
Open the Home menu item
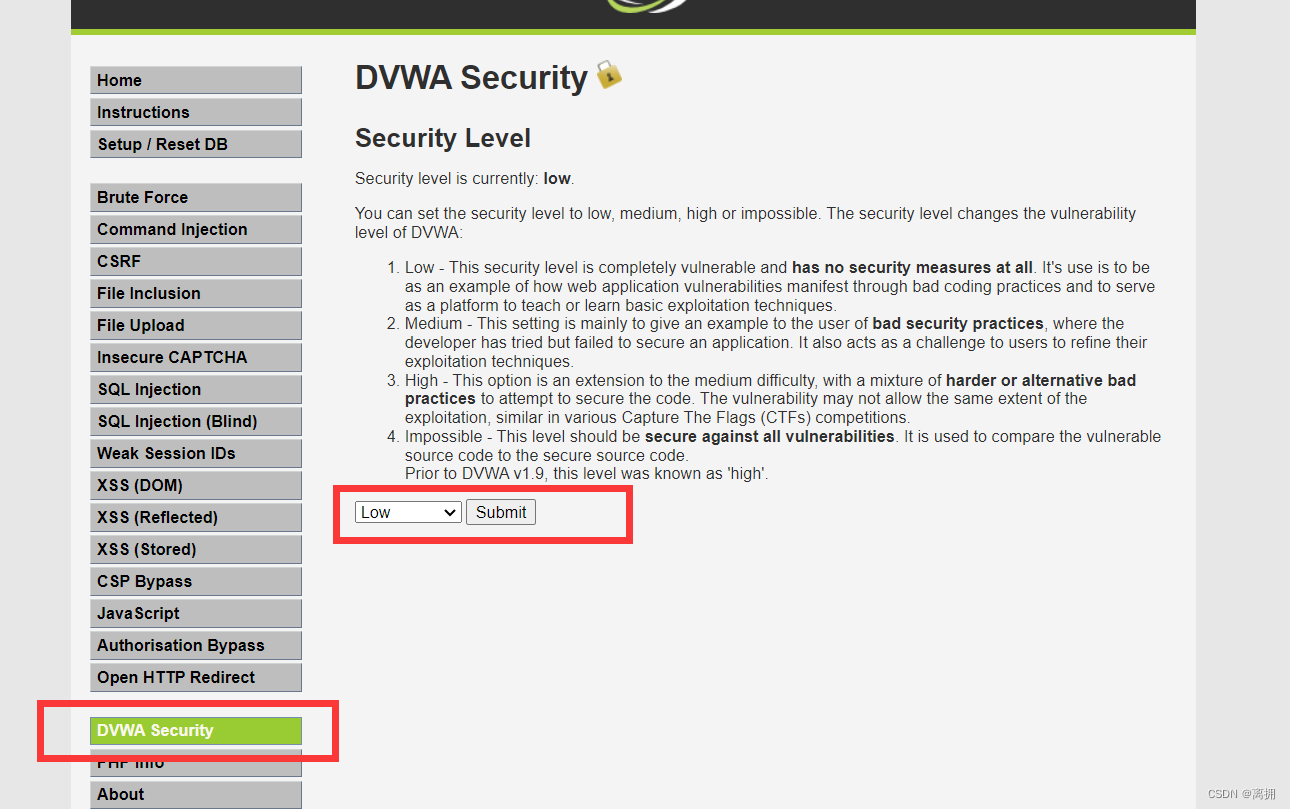196,80
